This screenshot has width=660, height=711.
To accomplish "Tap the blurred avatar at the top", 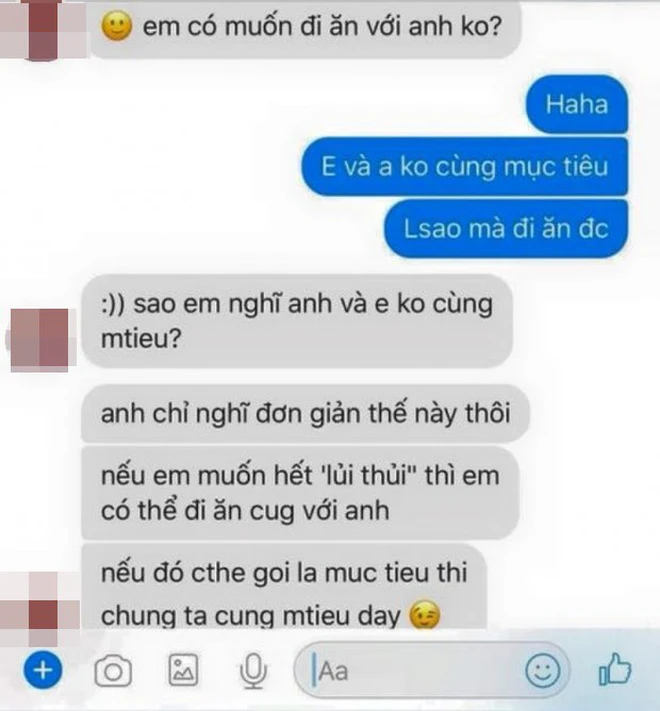I will pos(43,29).
